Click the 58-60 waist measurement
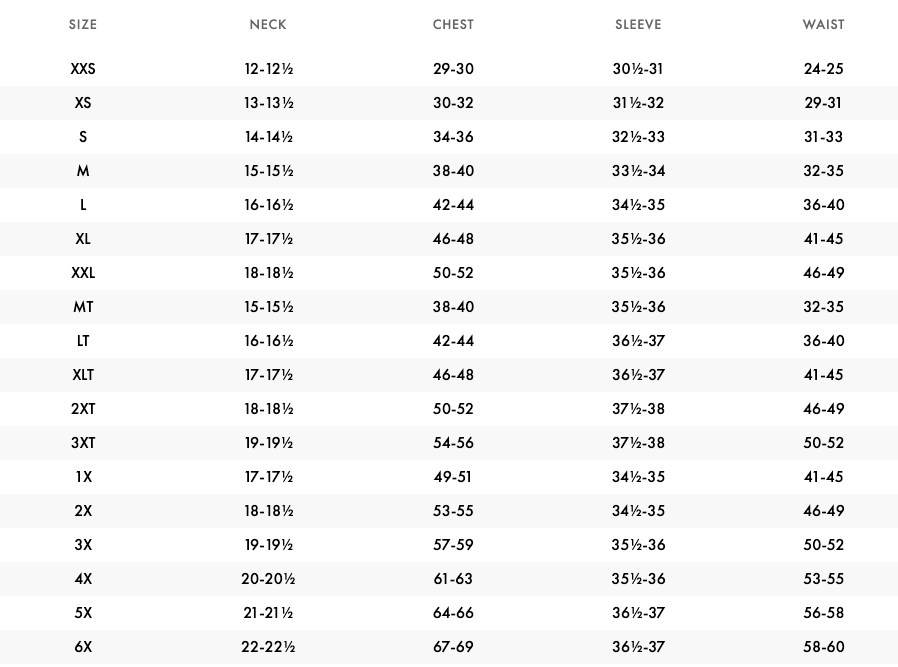Screen dimensions: 898x667 (823, 647)
